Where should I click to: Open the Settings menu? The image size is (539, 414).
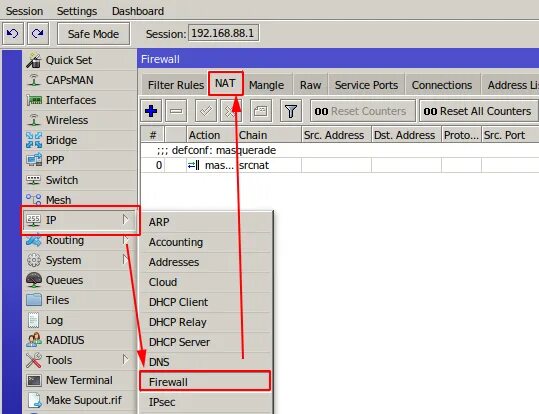pos(77,11)
